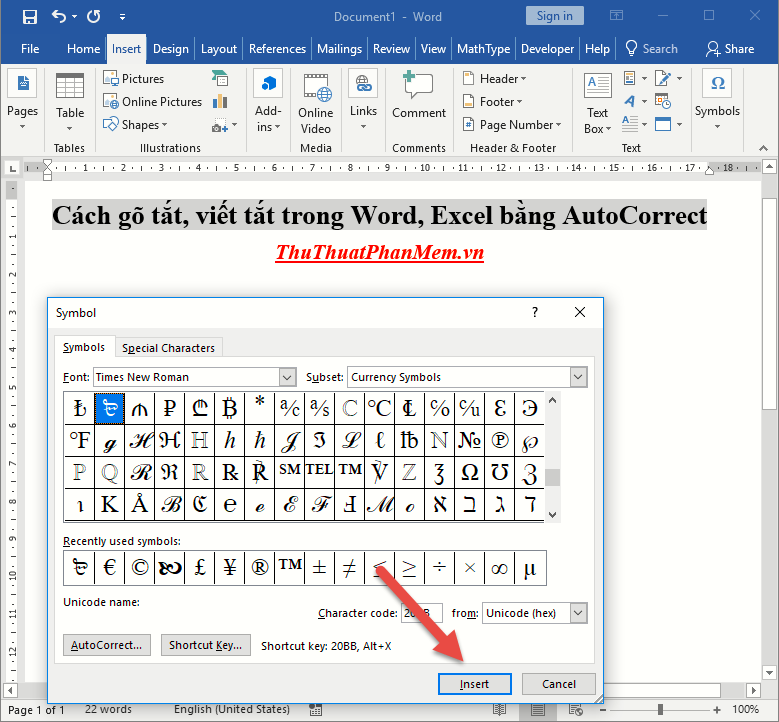Viewport: 779px width, 722px height.
Task: Open the Text Box gallery
Action: [x=598, y=104]
